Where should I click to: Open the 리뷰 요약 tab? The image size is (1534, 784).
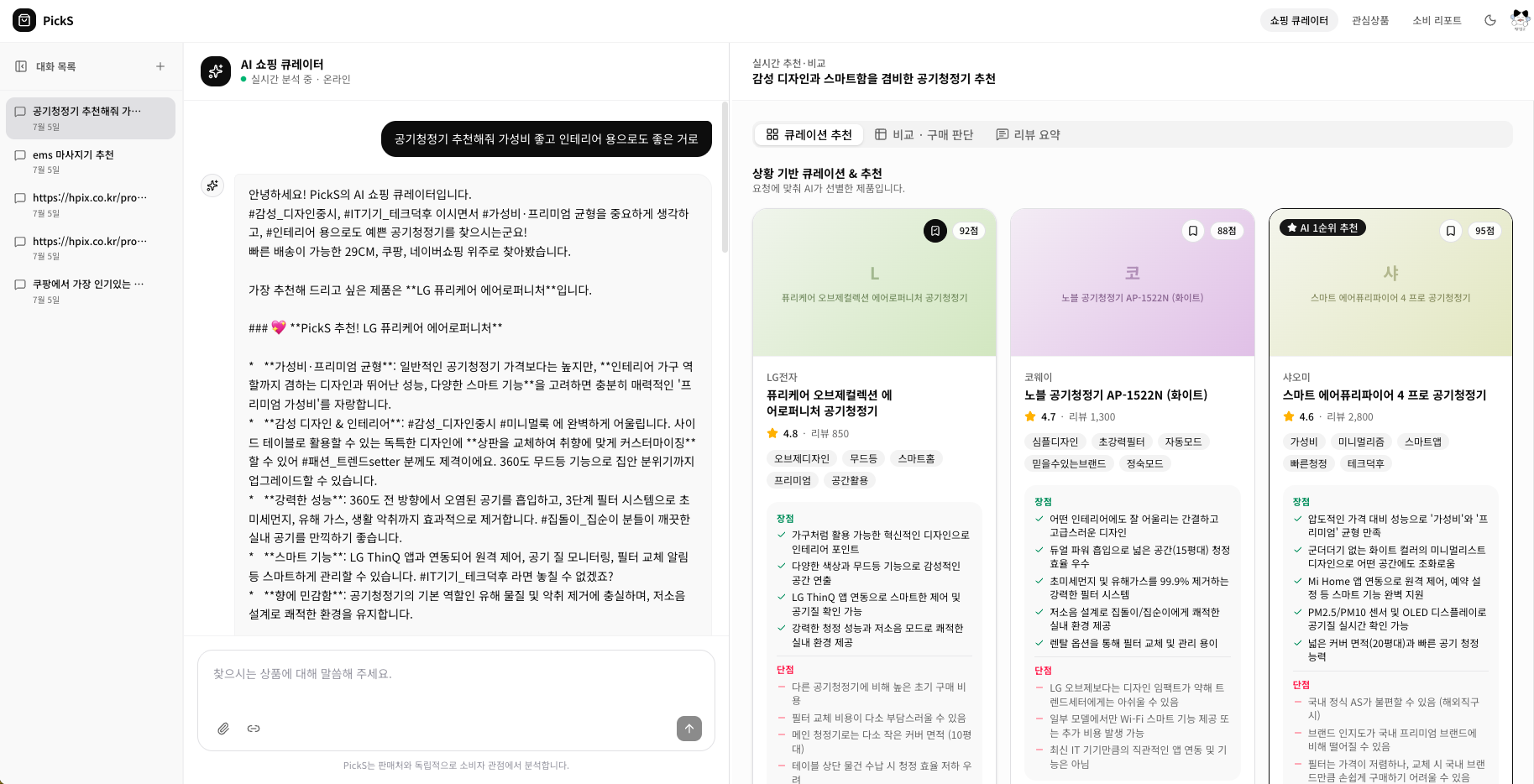pos(1029,134)
